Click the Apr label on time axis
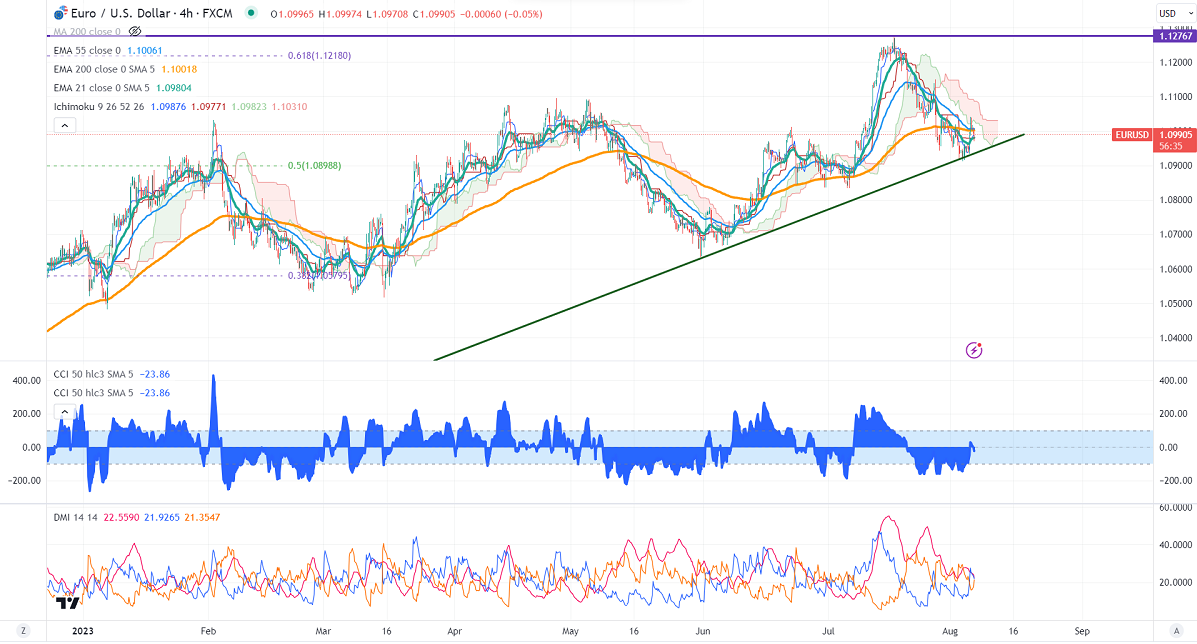Viewport: 1197px width, 644px height. pos(454,631)
